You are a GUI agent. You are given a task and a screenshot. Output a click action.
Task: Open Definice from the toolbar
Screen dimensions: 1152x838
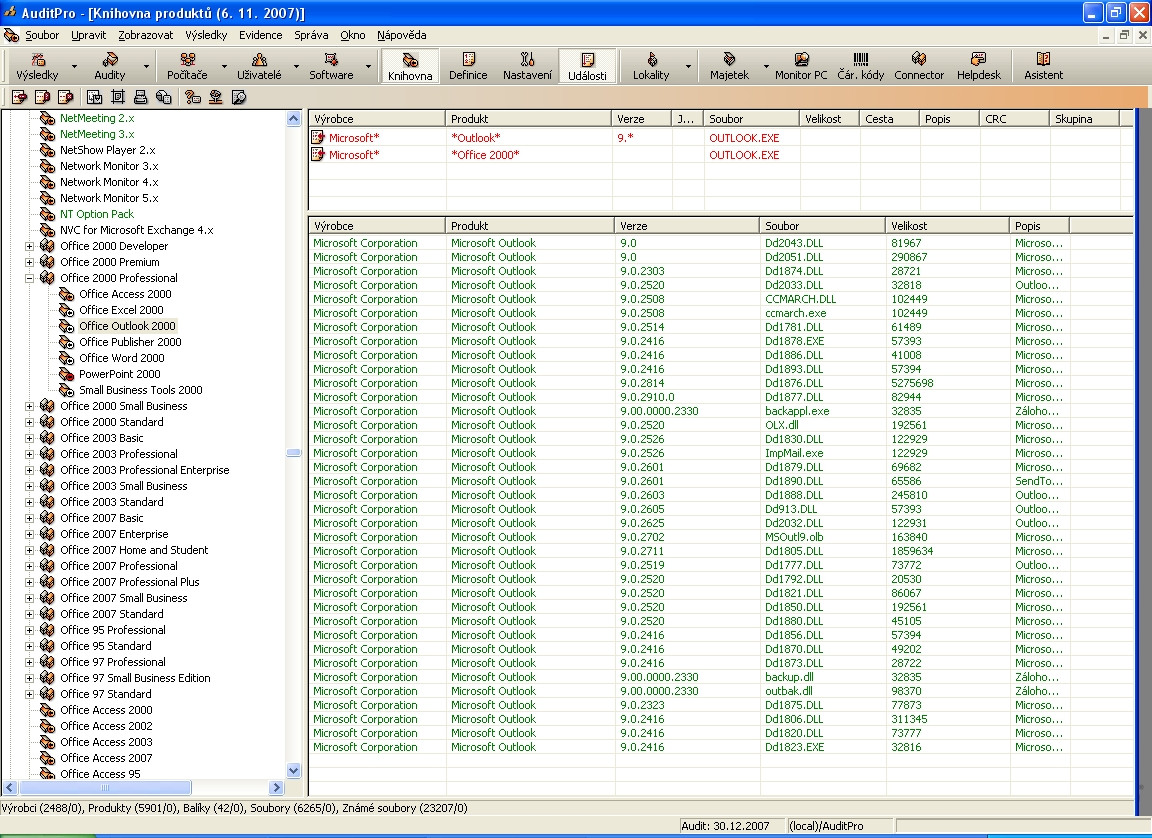coord(468,66)
